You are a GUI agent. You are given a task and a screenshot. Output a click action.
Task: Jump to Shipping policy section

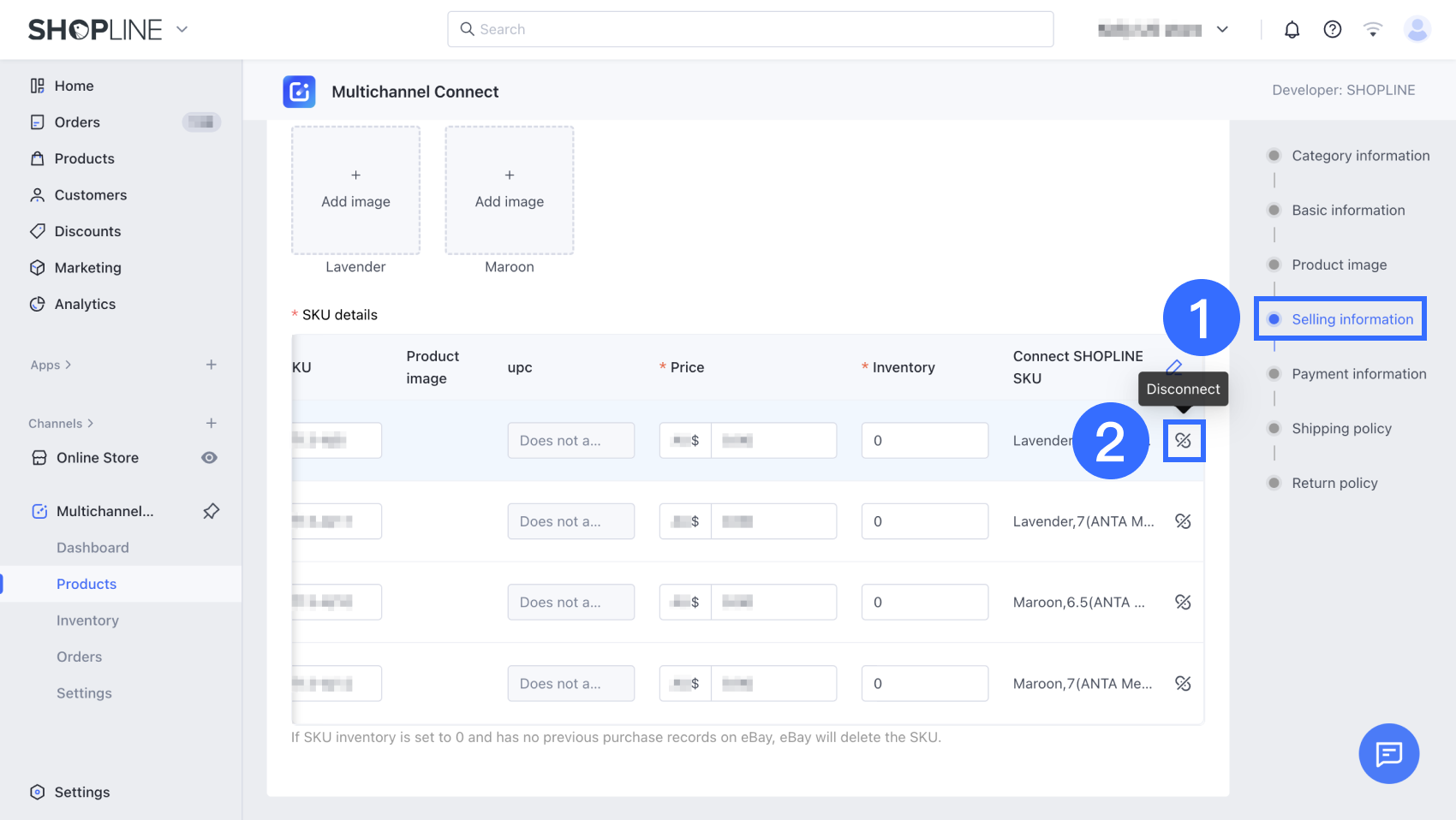pyautogui.click(x=1341, y=429)
